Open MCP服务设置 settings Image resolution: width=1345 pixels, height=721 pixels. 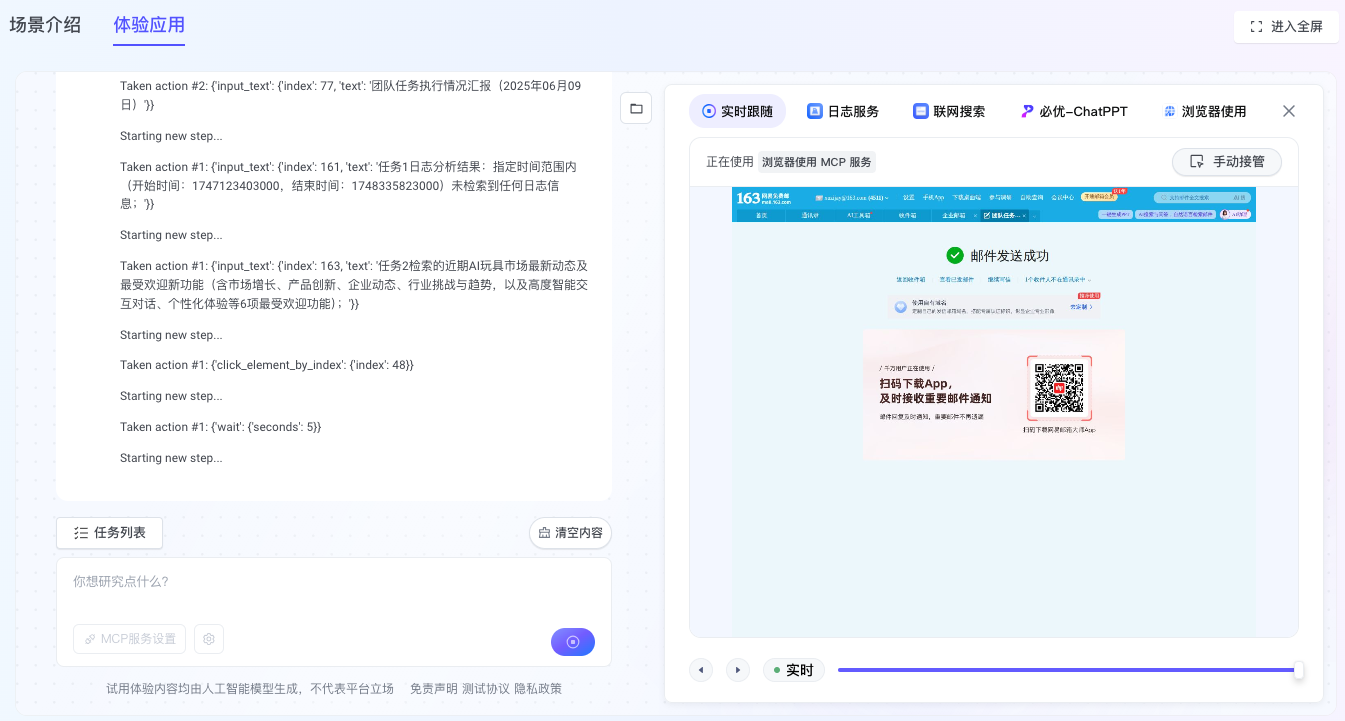[130, 639]
